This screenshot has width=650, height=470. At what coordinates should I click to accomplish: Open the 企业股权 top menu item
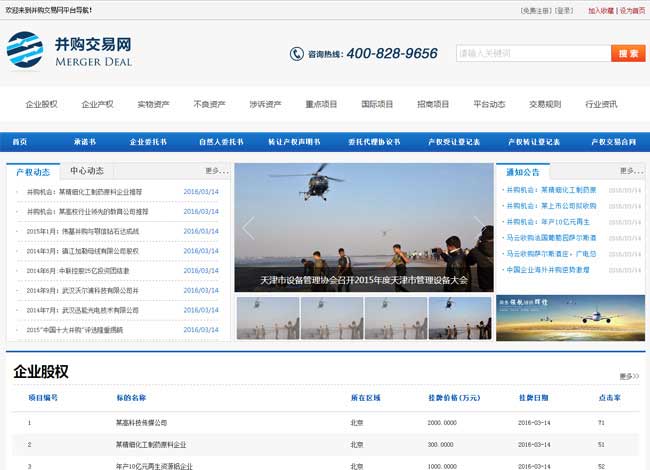click(x=41, y=104)
